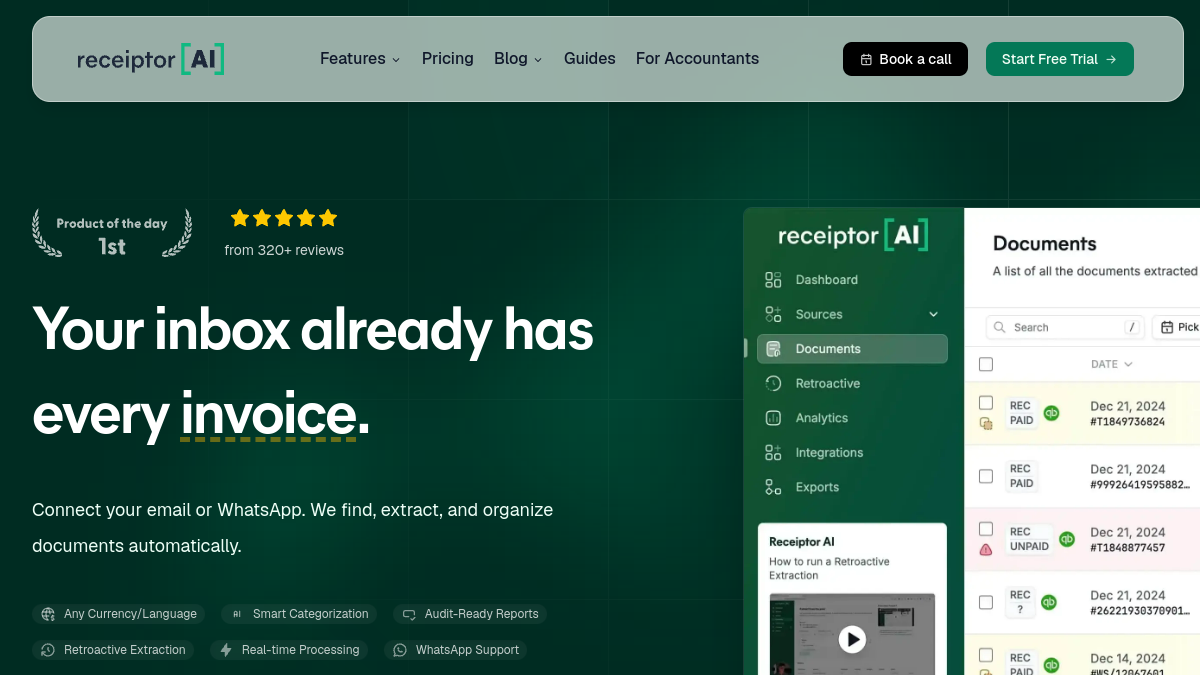Open Pricing in top navigation

pyautogui.click(x=448, y=59)
